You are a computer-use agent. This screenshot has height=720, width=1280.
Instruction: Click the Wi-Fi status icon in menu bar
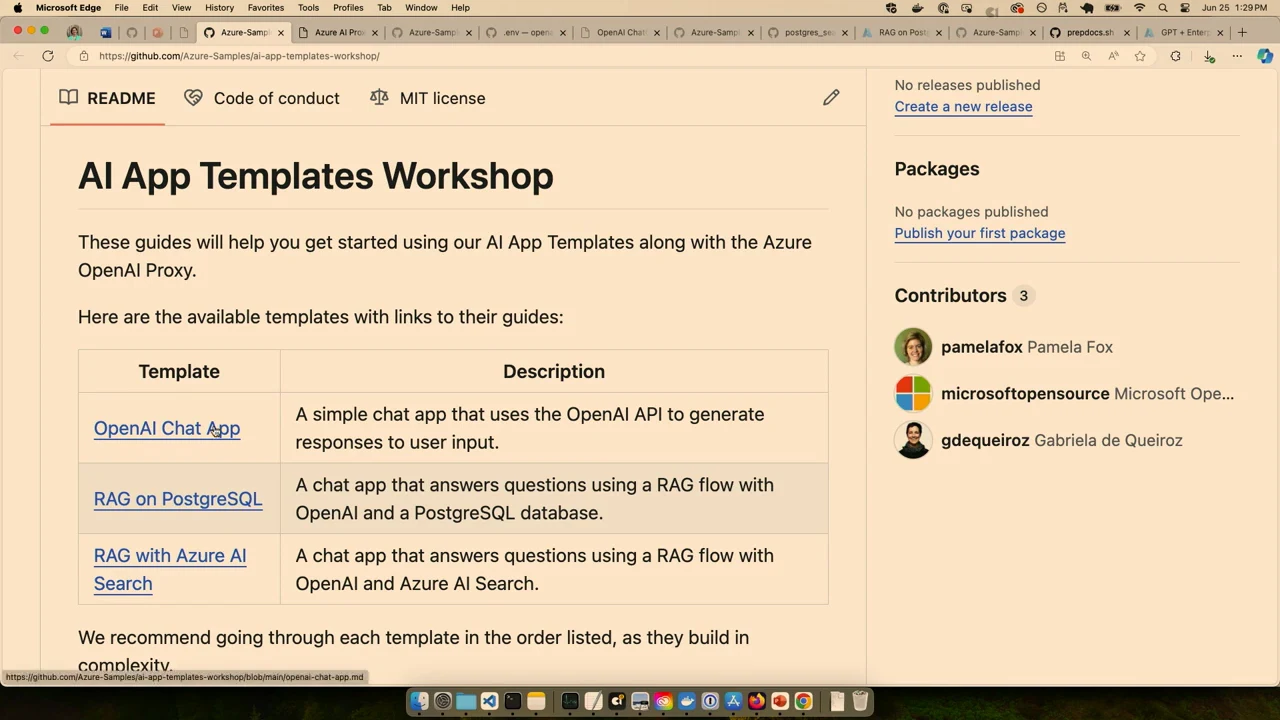[x=1139, y=8]
